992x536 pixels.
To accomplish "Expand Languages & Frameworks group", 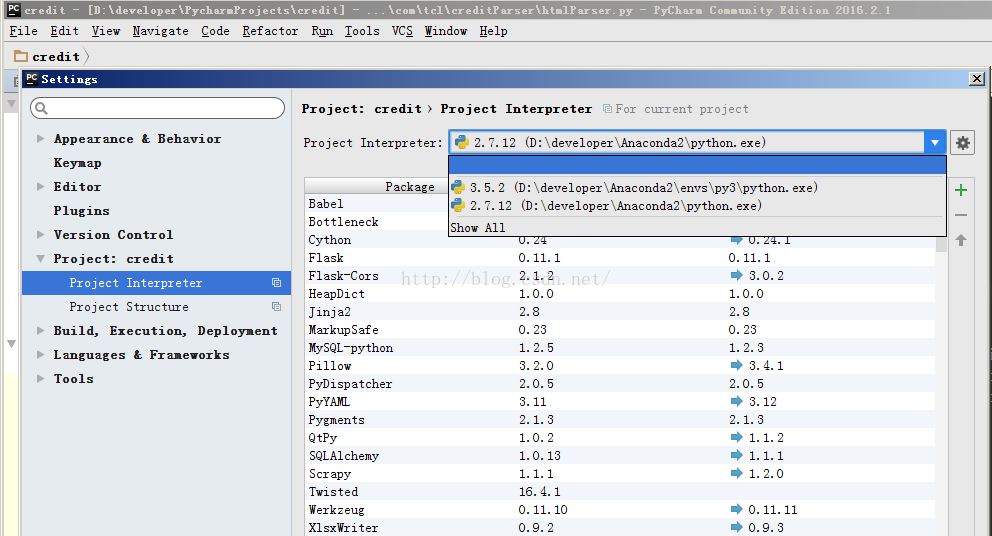I will (40, 355).
